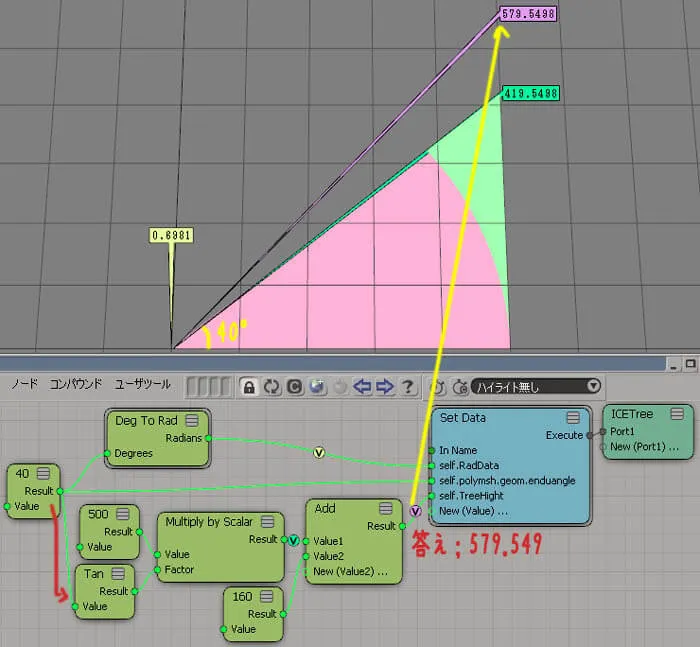700x647 pixels.
Task: Open the ノード menu
Action: 25,384
